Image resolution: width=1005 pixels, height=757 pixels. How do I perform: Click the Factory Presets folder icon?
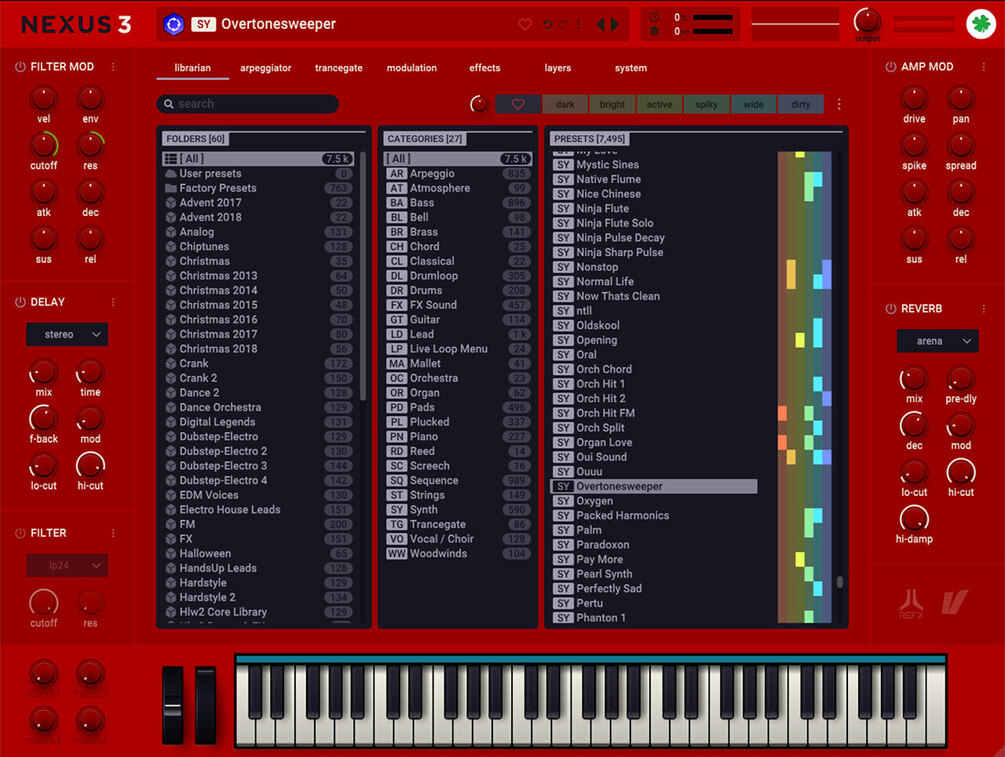point(171,188)
